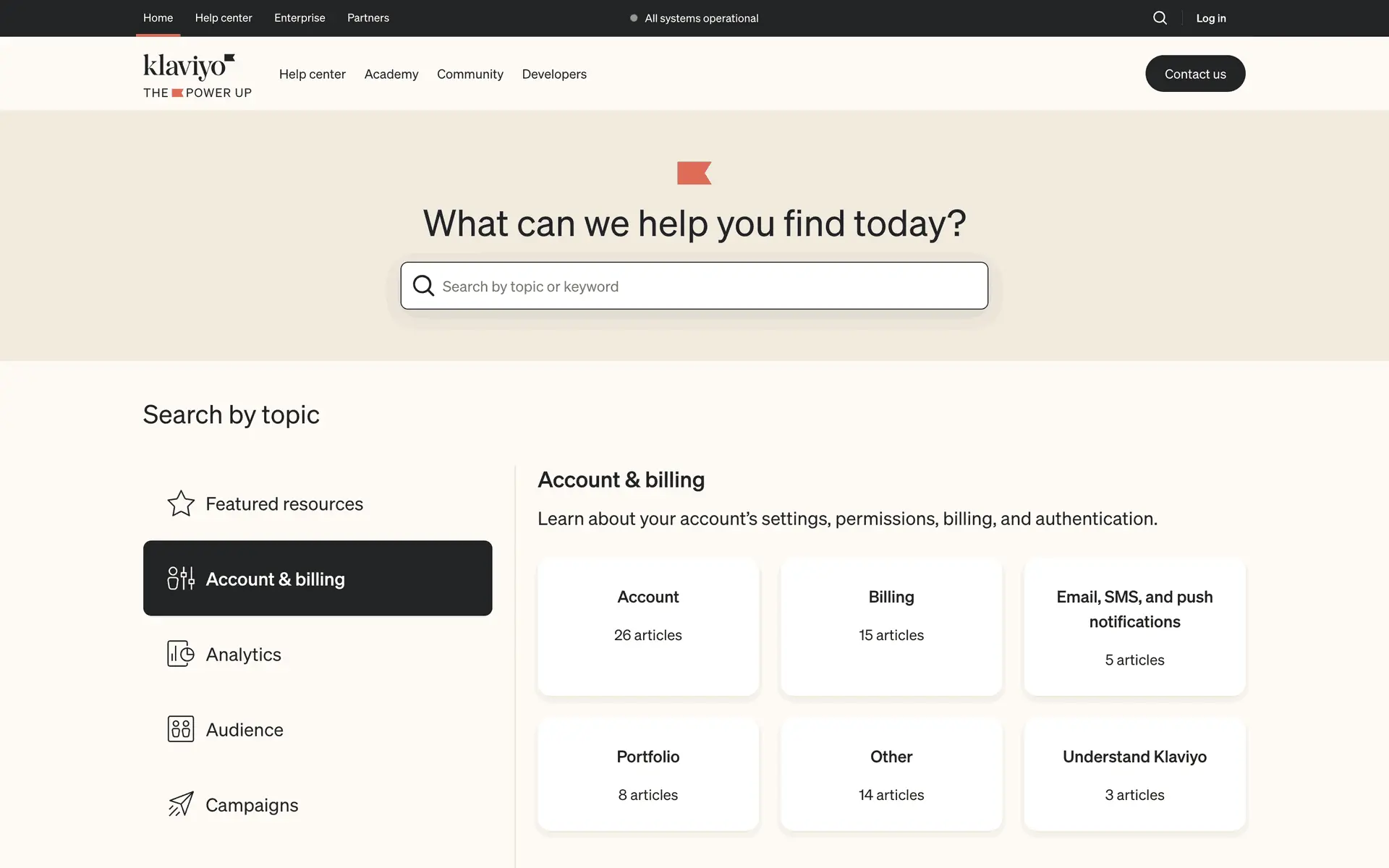Open the Portfolio 8 articles card
Viewport: 1389px width, 868px height.
coord(647,774)
